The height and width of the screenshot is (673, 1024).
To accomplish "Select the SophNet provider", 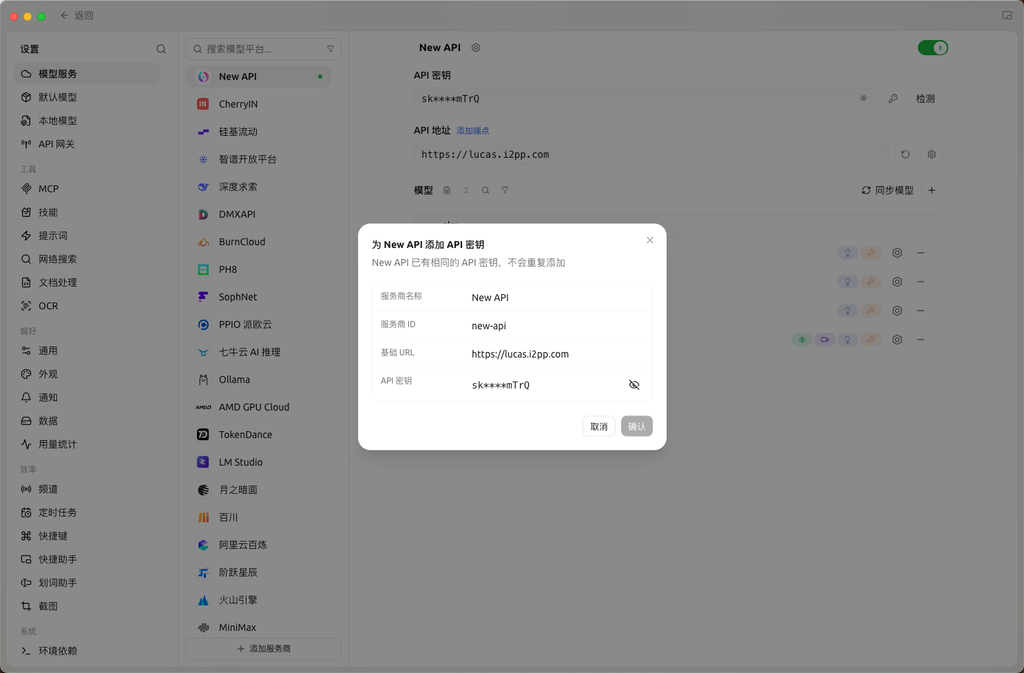I will click(258, 296).
